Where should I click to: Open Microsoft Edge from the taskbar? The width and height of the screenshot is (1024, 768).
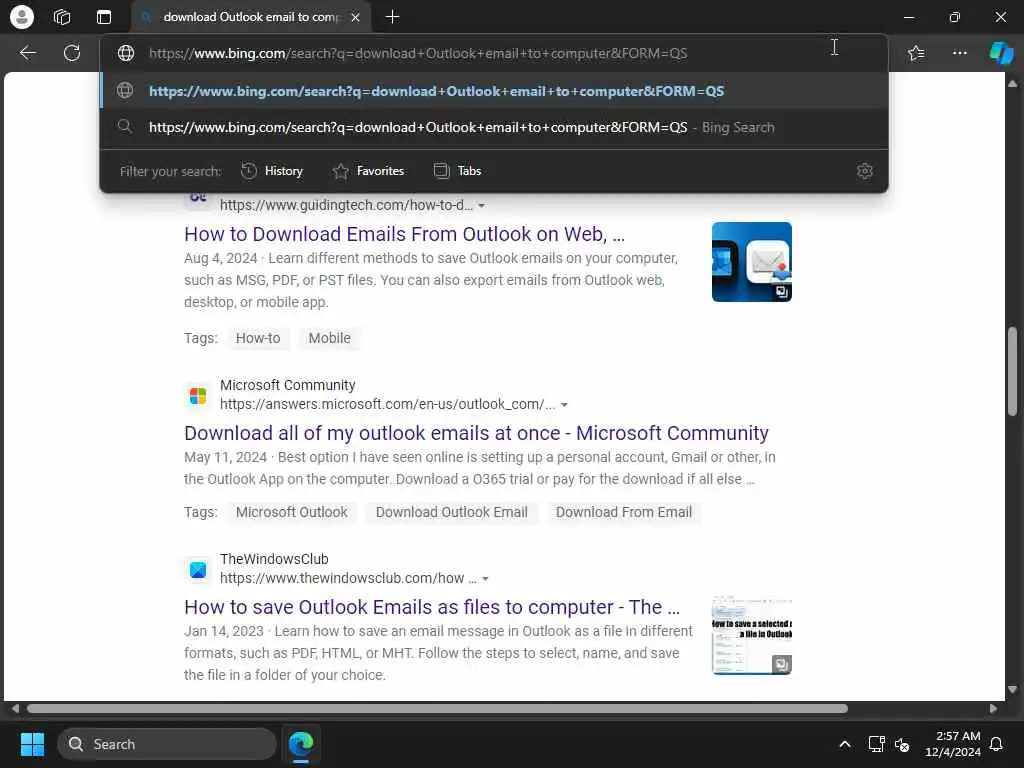pos(301,744)
